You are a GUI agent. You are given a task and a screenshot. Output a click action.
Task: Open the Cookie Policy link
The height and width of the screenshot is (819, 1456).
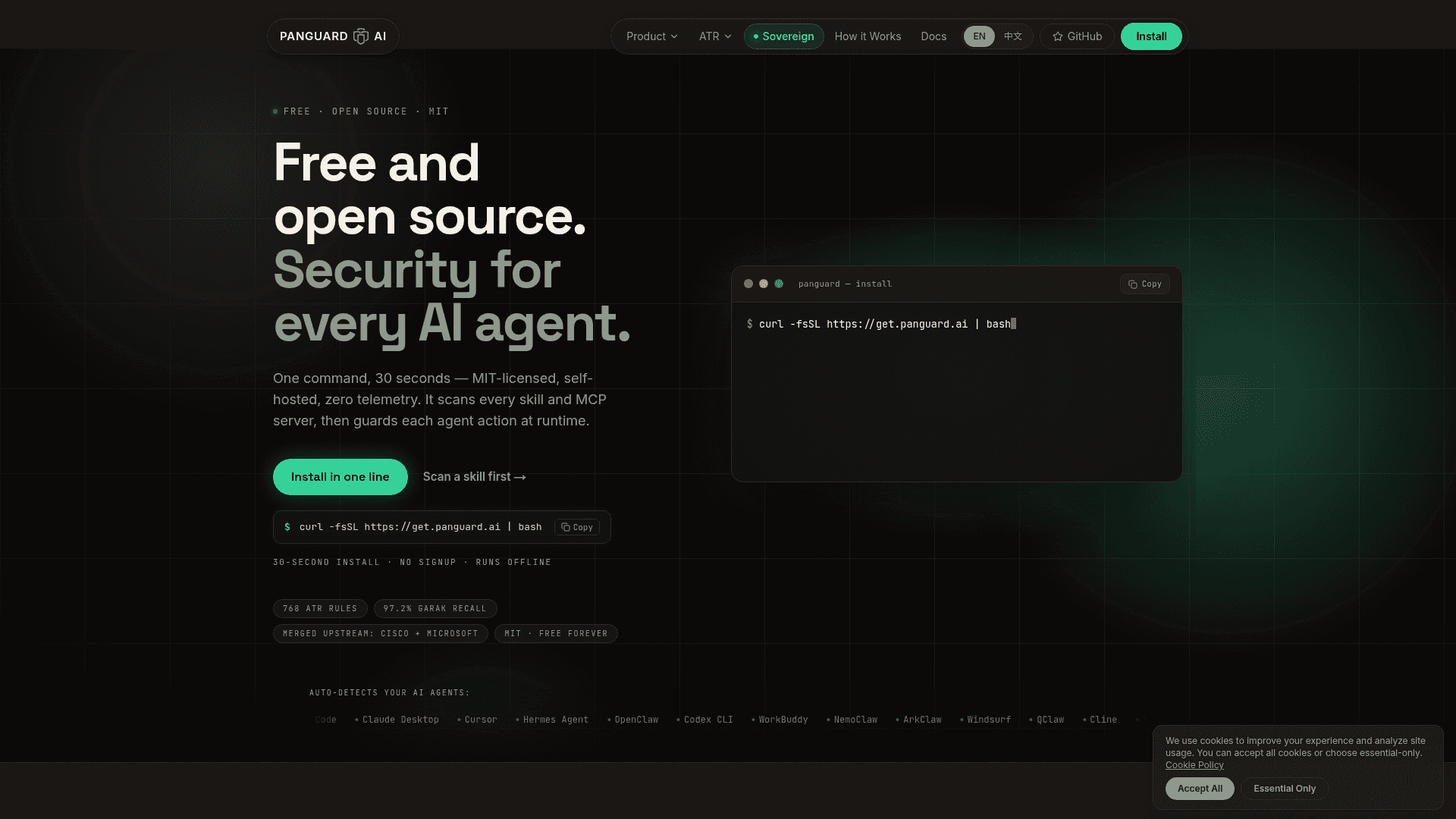coord(1194,765)
